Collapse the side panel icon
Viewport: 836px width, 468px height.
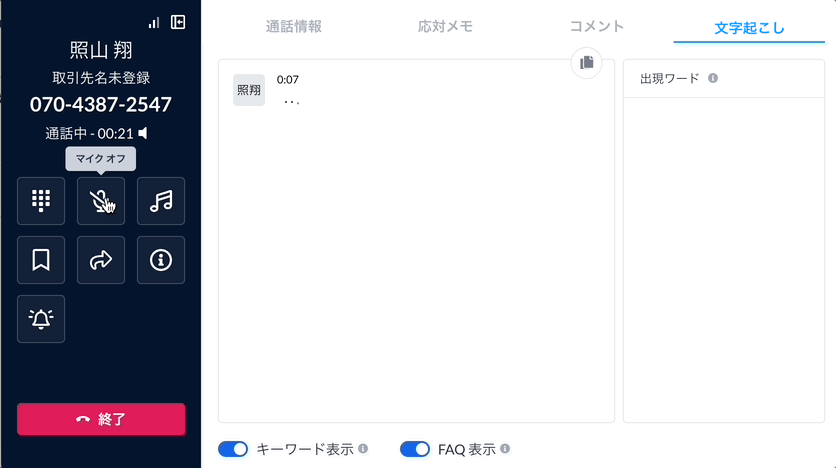(x=178, y=22)
